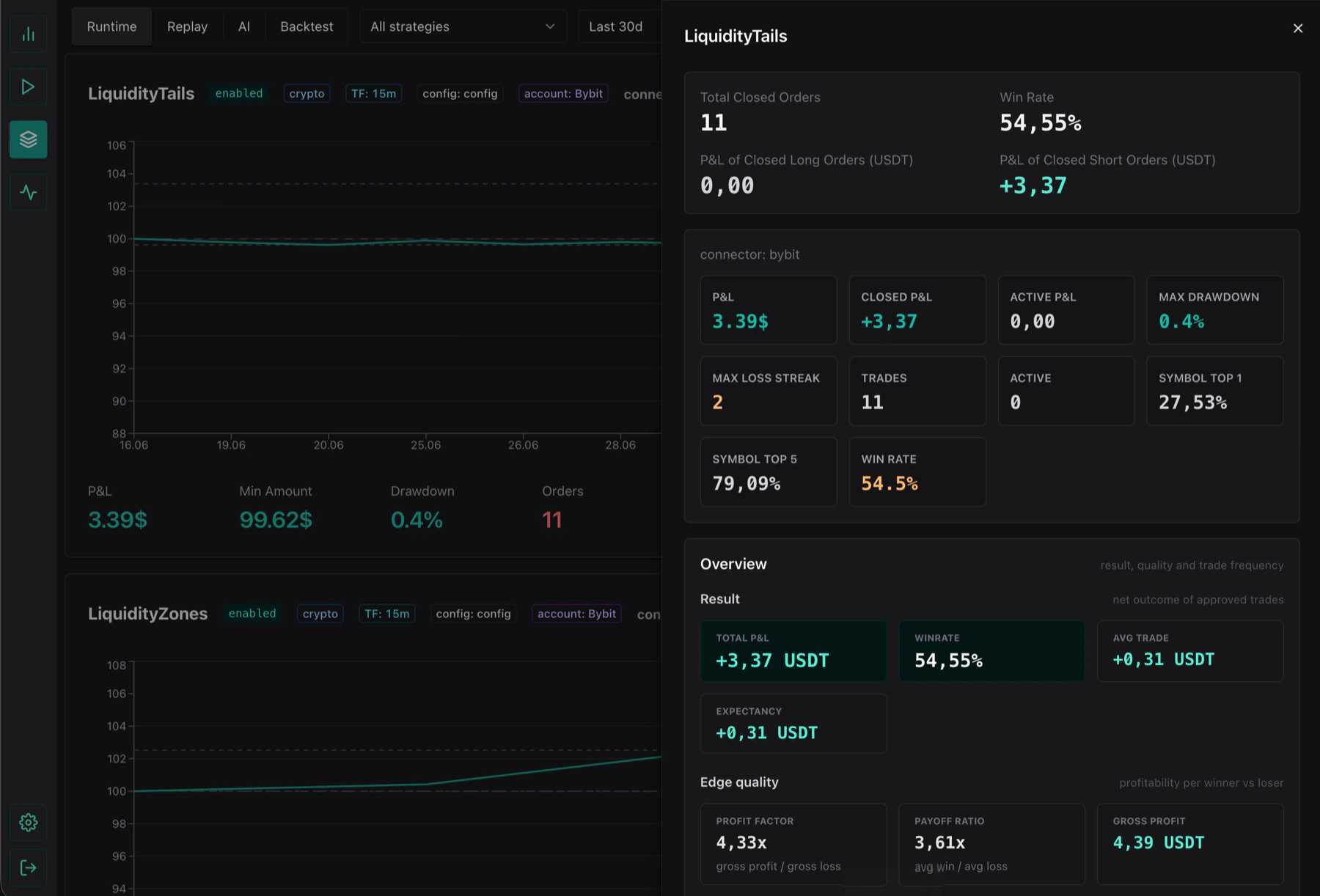Click the TOTAL P&L +3,37 USDT card
This screenshot has width=1320, height=896.
point(793,651)
